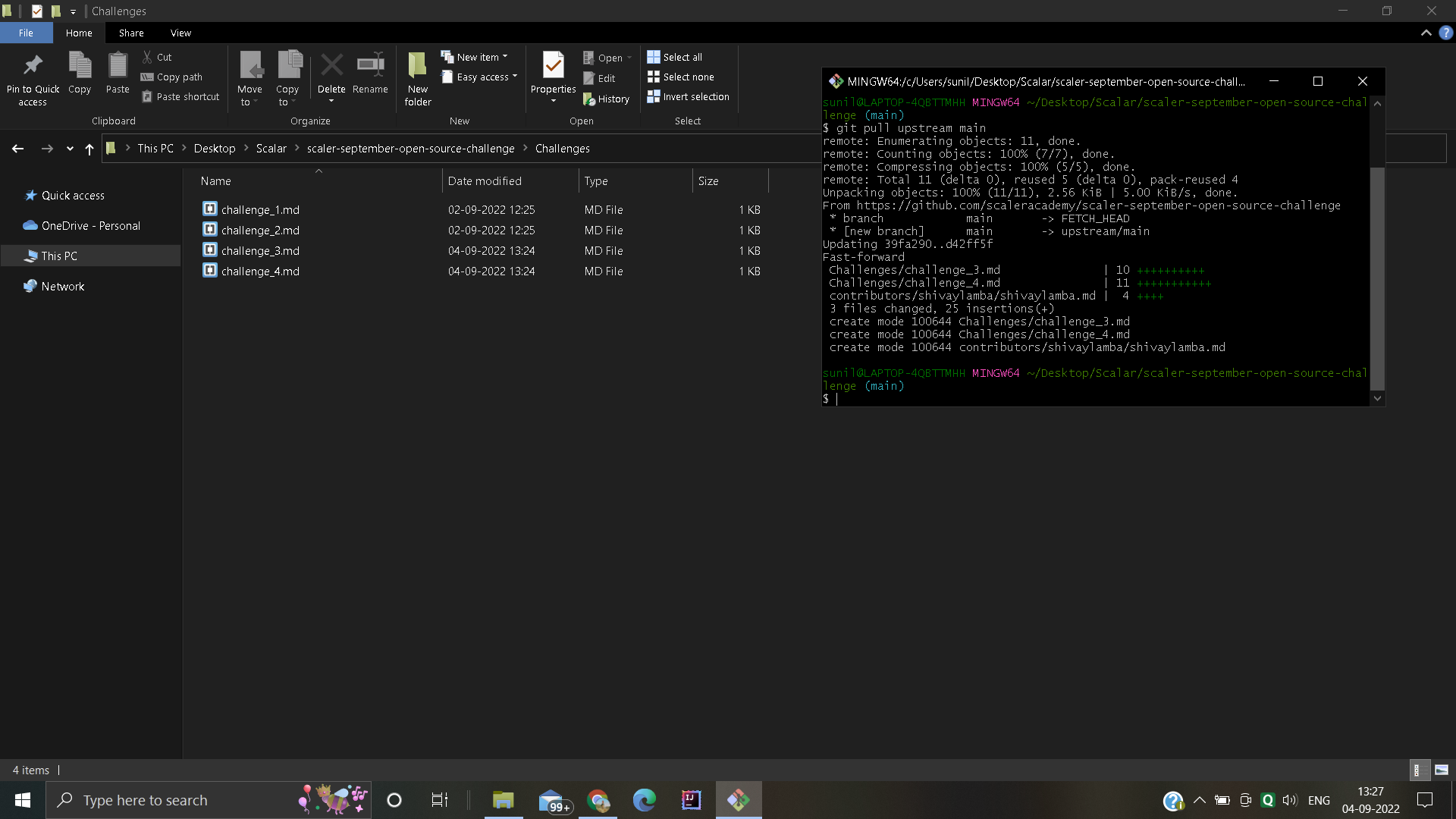Click Invert selection in Select group
The image size is (1456, 819).
[x=688, y=96]
